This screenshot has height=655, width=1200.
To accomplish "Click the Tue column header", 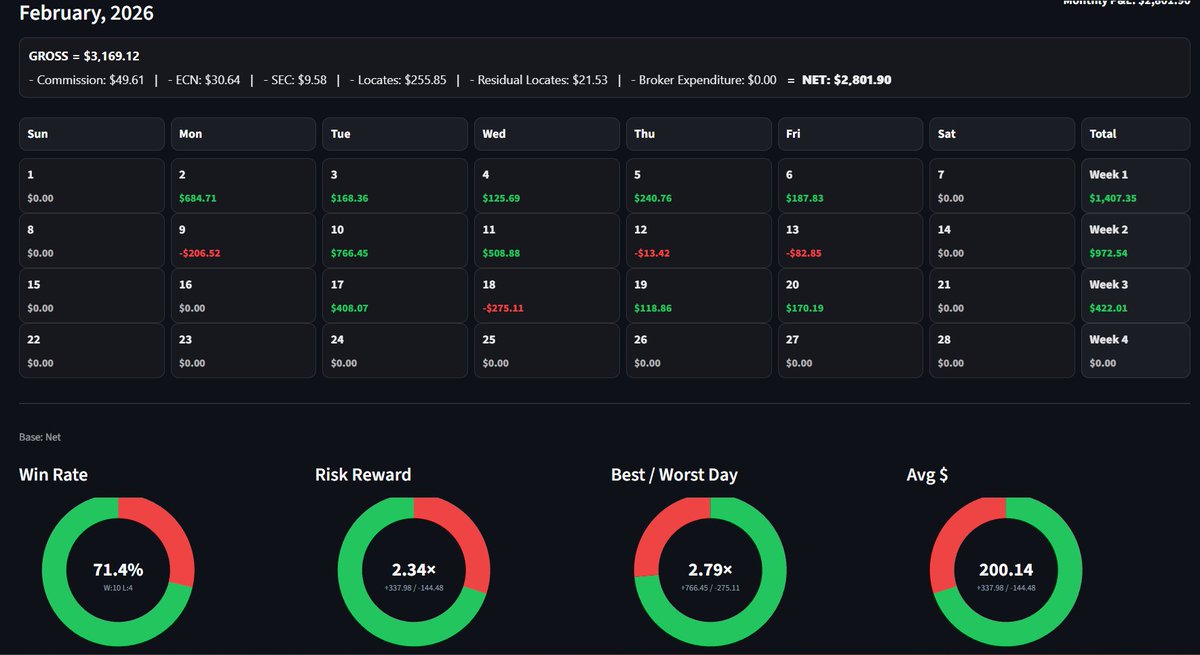I will 395,134.
